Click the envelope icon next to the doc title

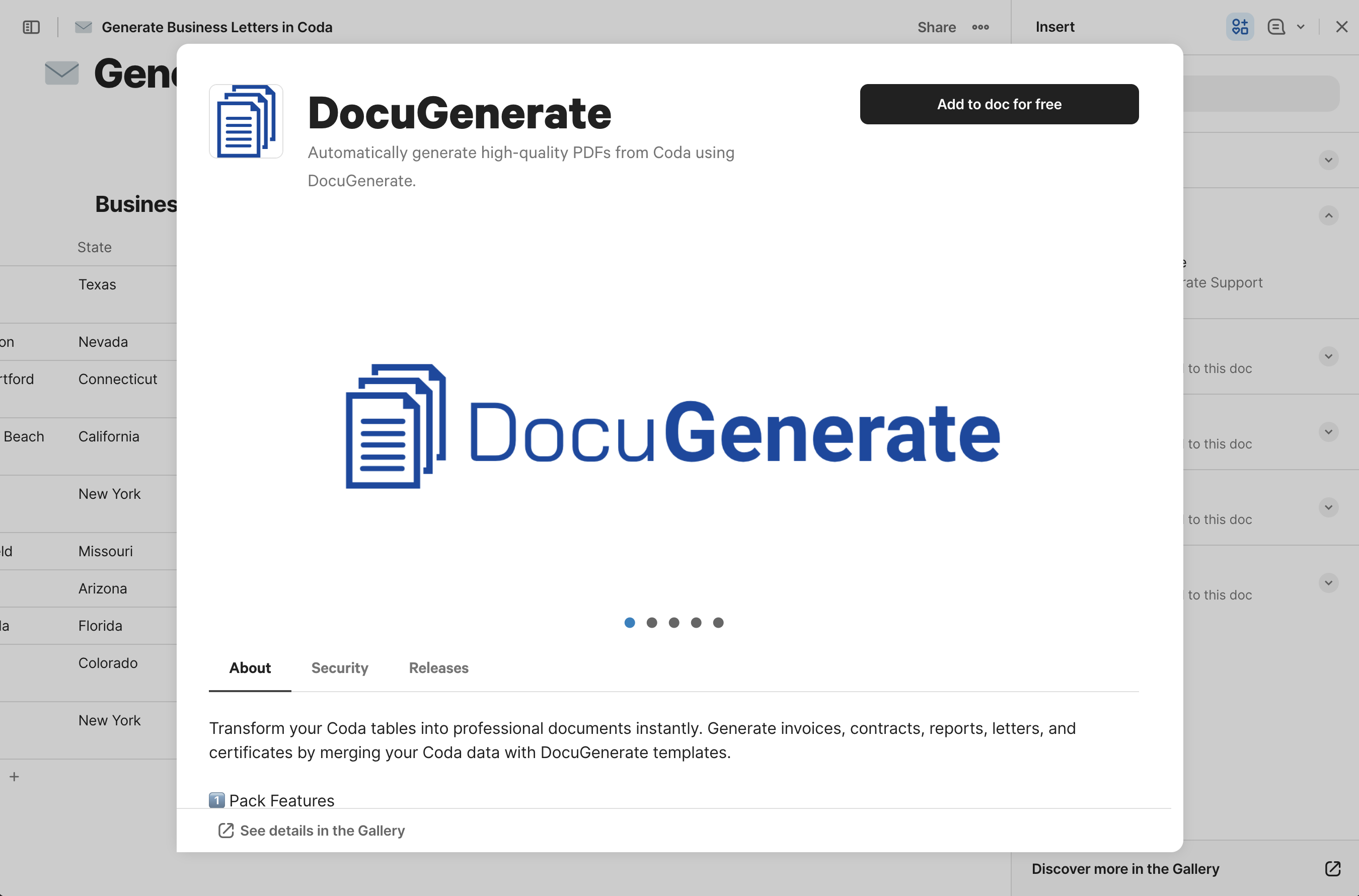point(84,27)
